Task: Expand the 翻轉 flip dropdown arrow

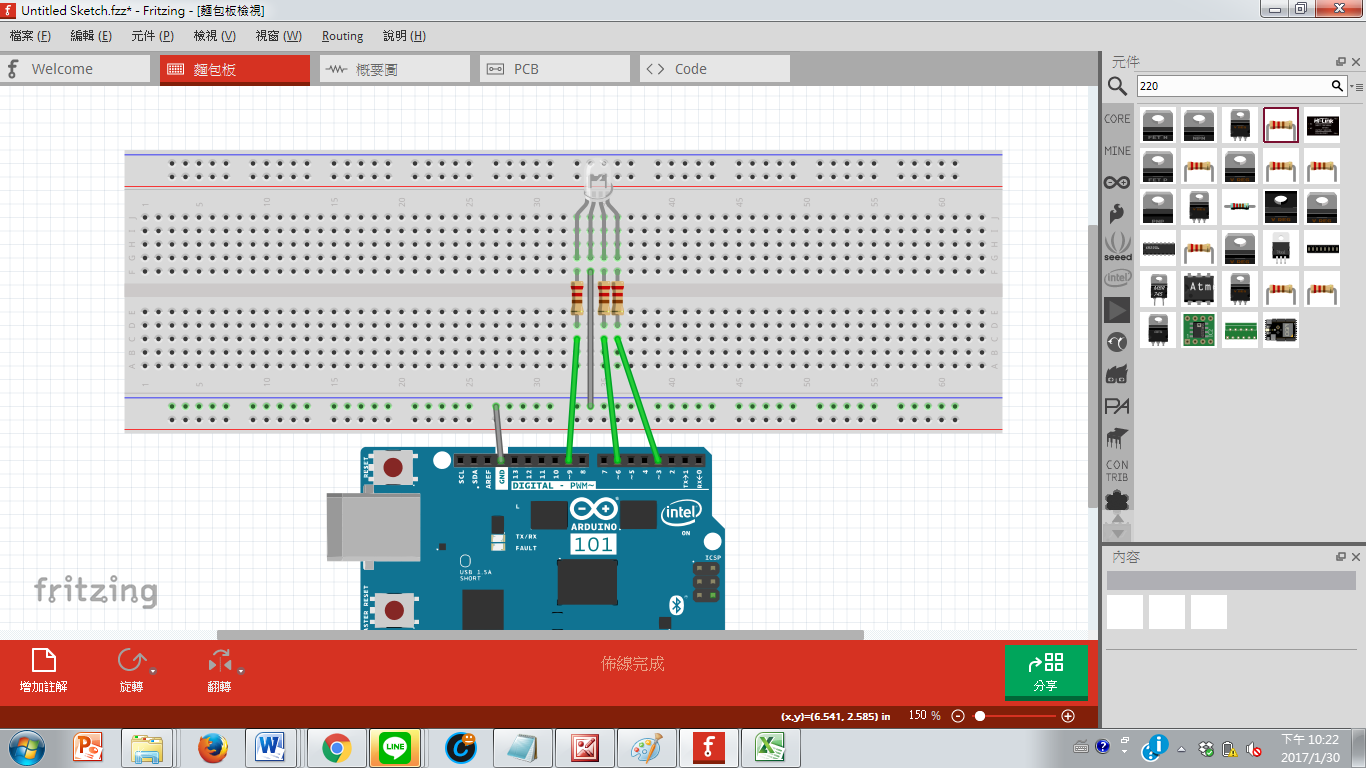Action: click(241, 671)
